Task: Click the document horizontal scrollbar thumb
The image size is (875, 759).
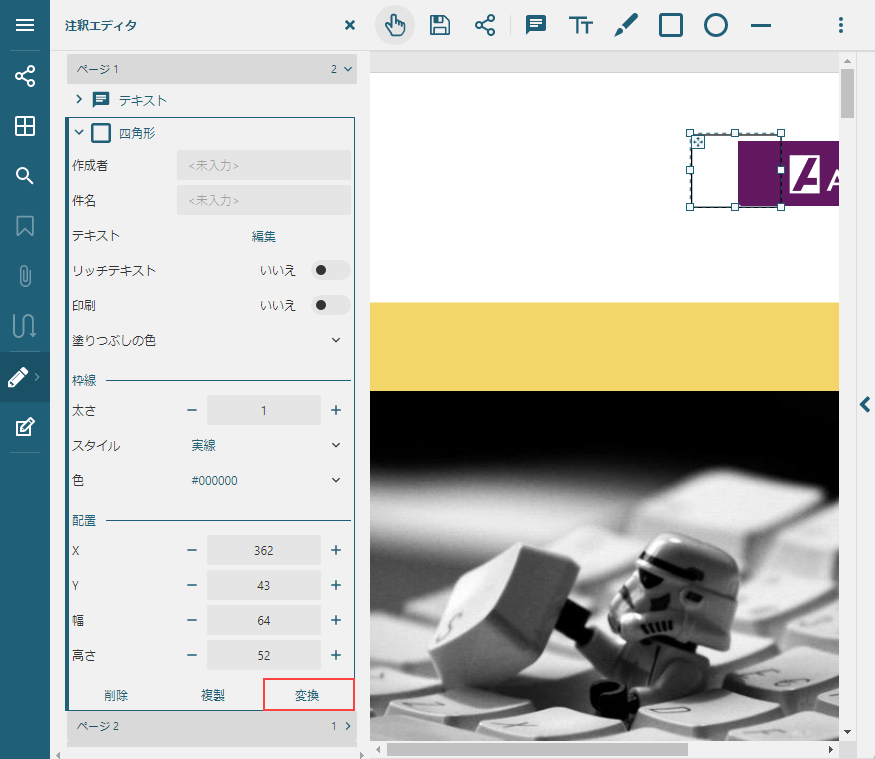Action: click(x=537, y=749)
